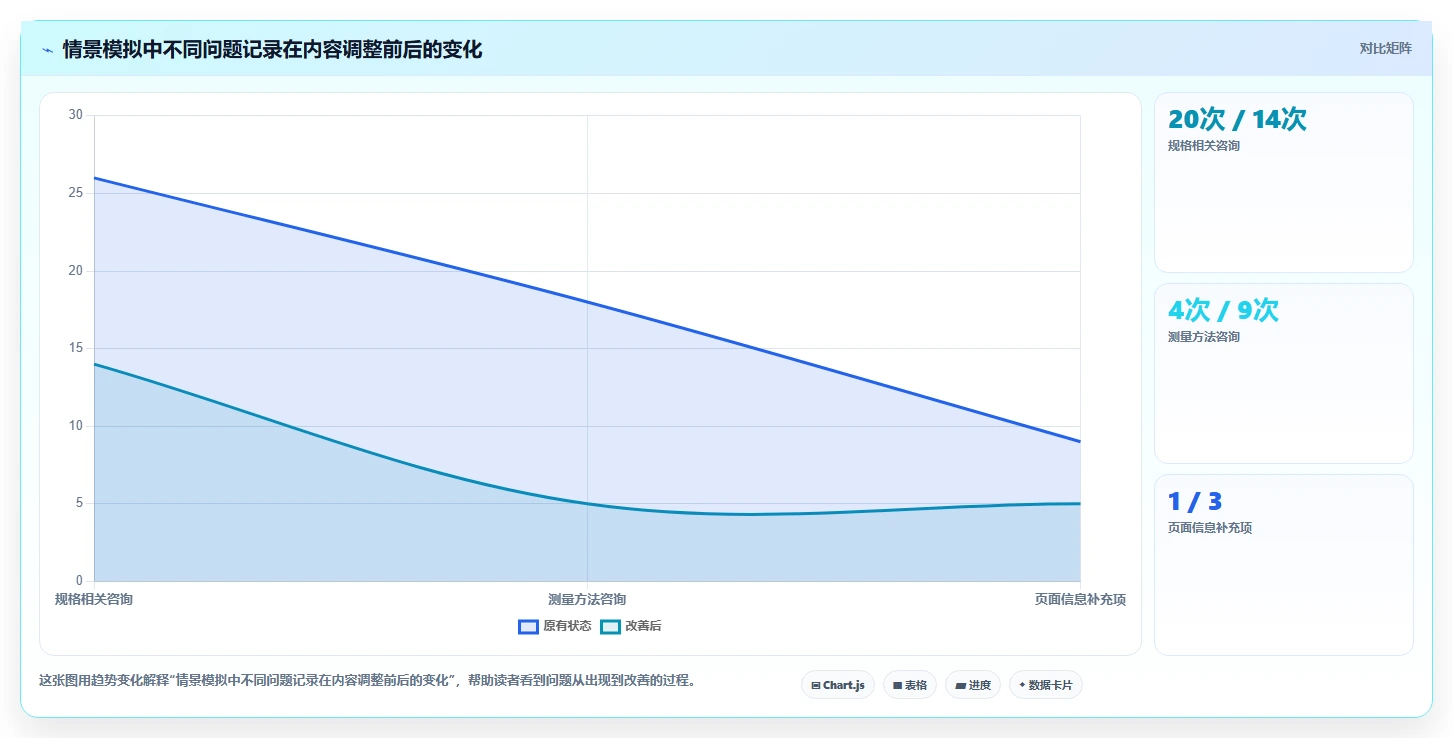Click the Chart.js tag pill
Image resolution: width=1453 pixels, height=738 pixels.
point(838,685)
